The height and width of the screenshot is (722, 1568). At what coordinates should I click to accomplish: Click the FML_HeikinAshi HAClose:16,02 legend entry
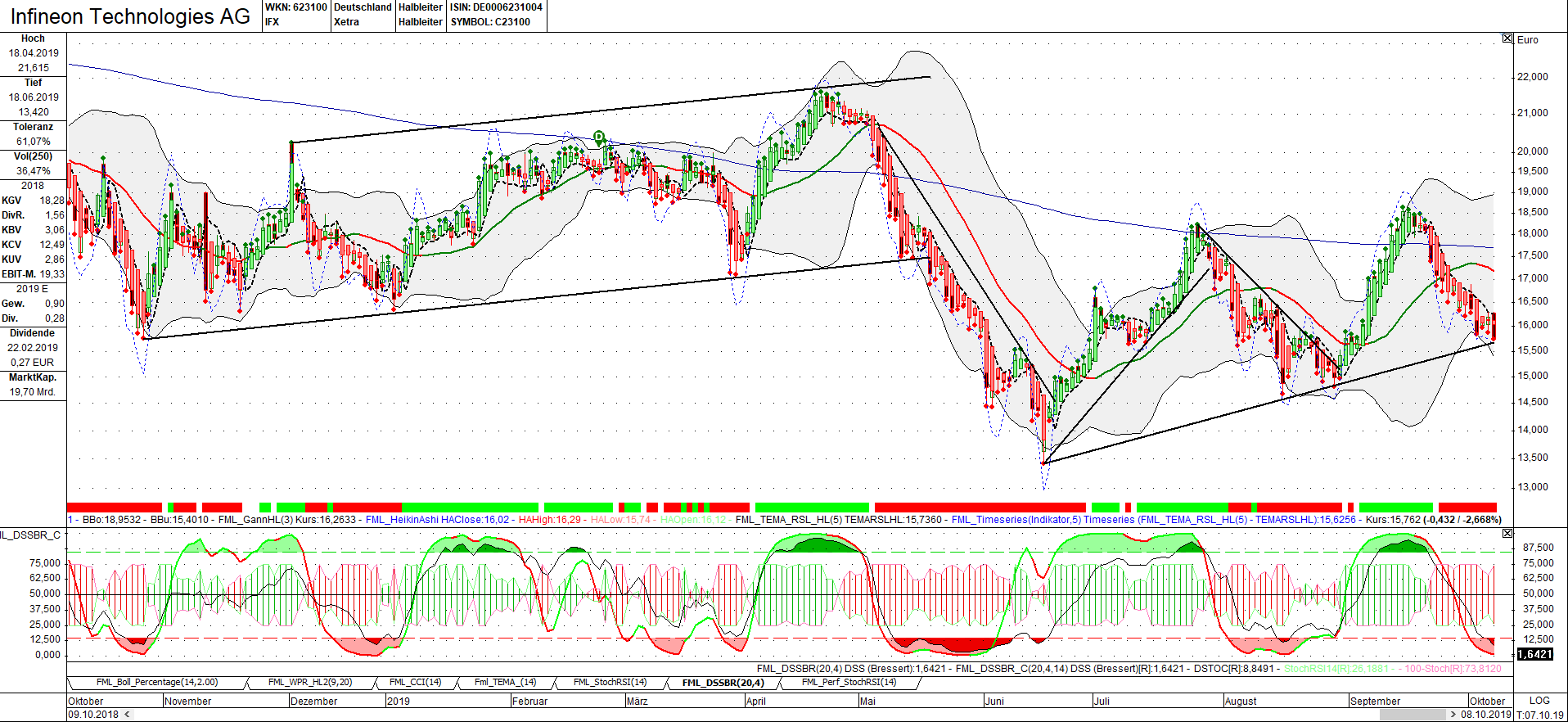click(x=437, y=520)
